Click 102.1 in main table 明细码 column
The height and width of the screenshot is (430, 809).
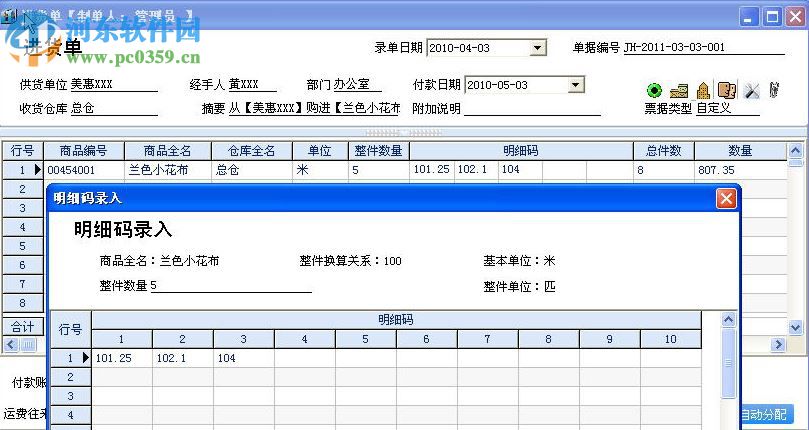(476, 169)
